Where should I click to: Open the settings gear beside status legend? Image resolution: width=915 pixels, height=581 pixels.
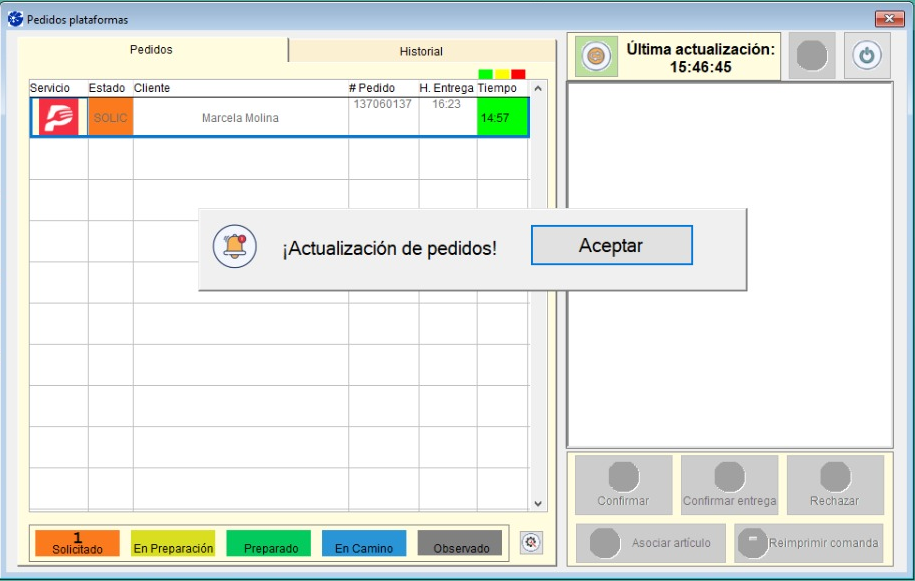(x=531, y=542)
